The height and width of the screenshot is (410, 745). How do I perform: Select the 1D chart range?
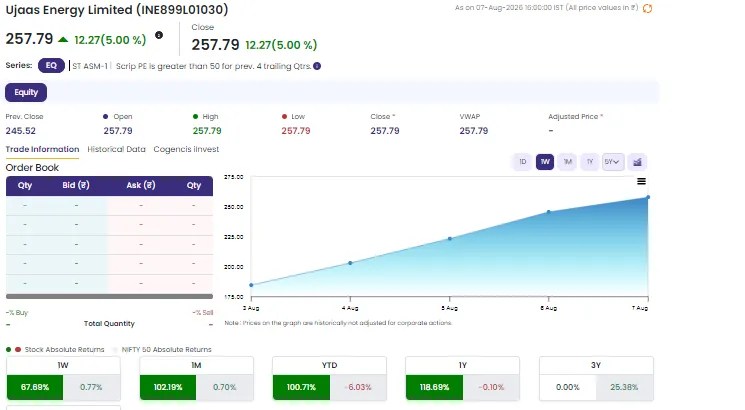click(523, 162)
